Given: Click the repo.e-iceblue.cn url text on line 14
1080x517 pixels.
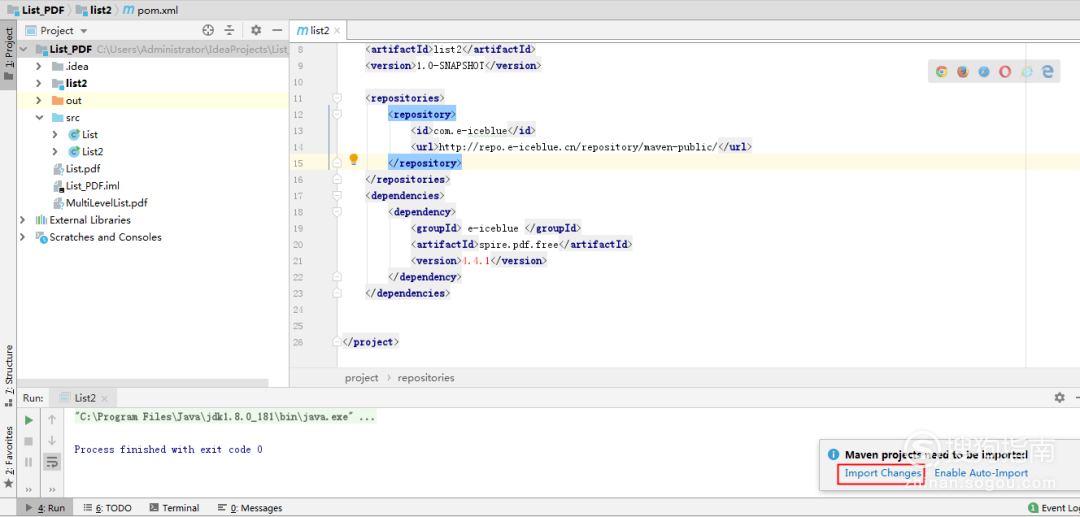Looking at the screenshot, I should [x=578, y=147].
